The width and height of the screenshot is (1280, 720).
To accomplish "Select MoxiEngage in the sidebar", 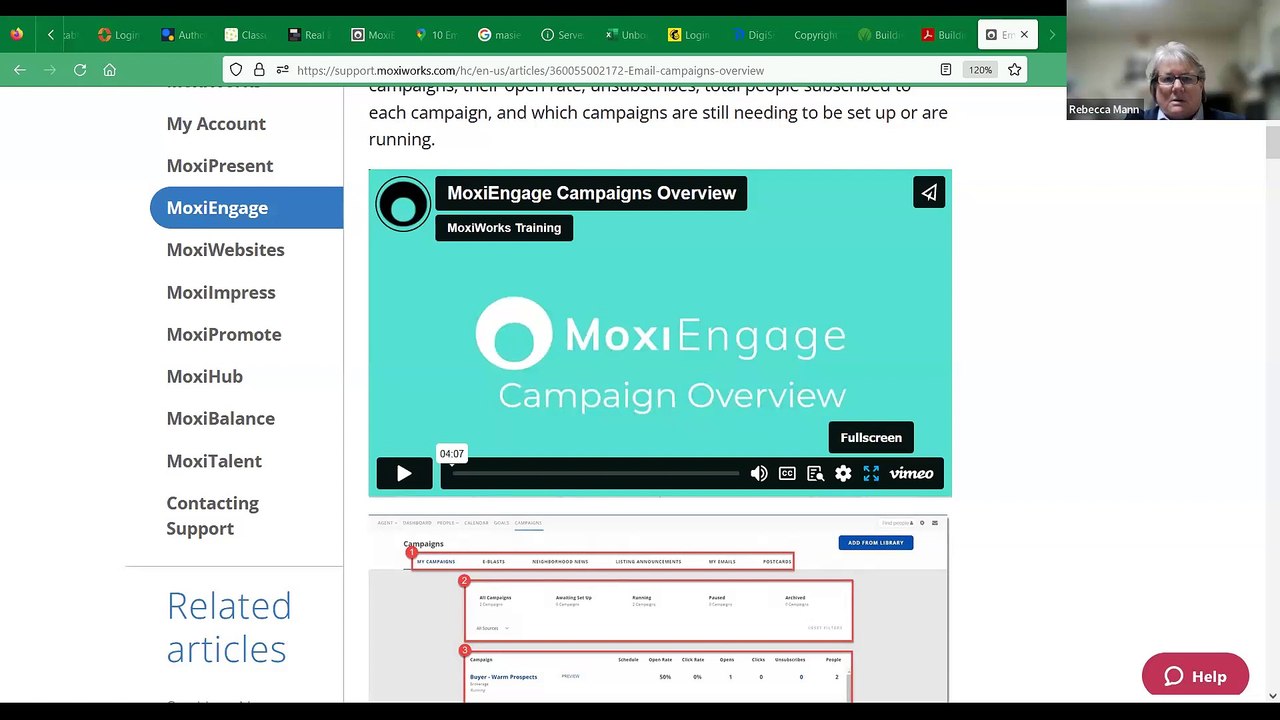I will (x=246, y=208).
